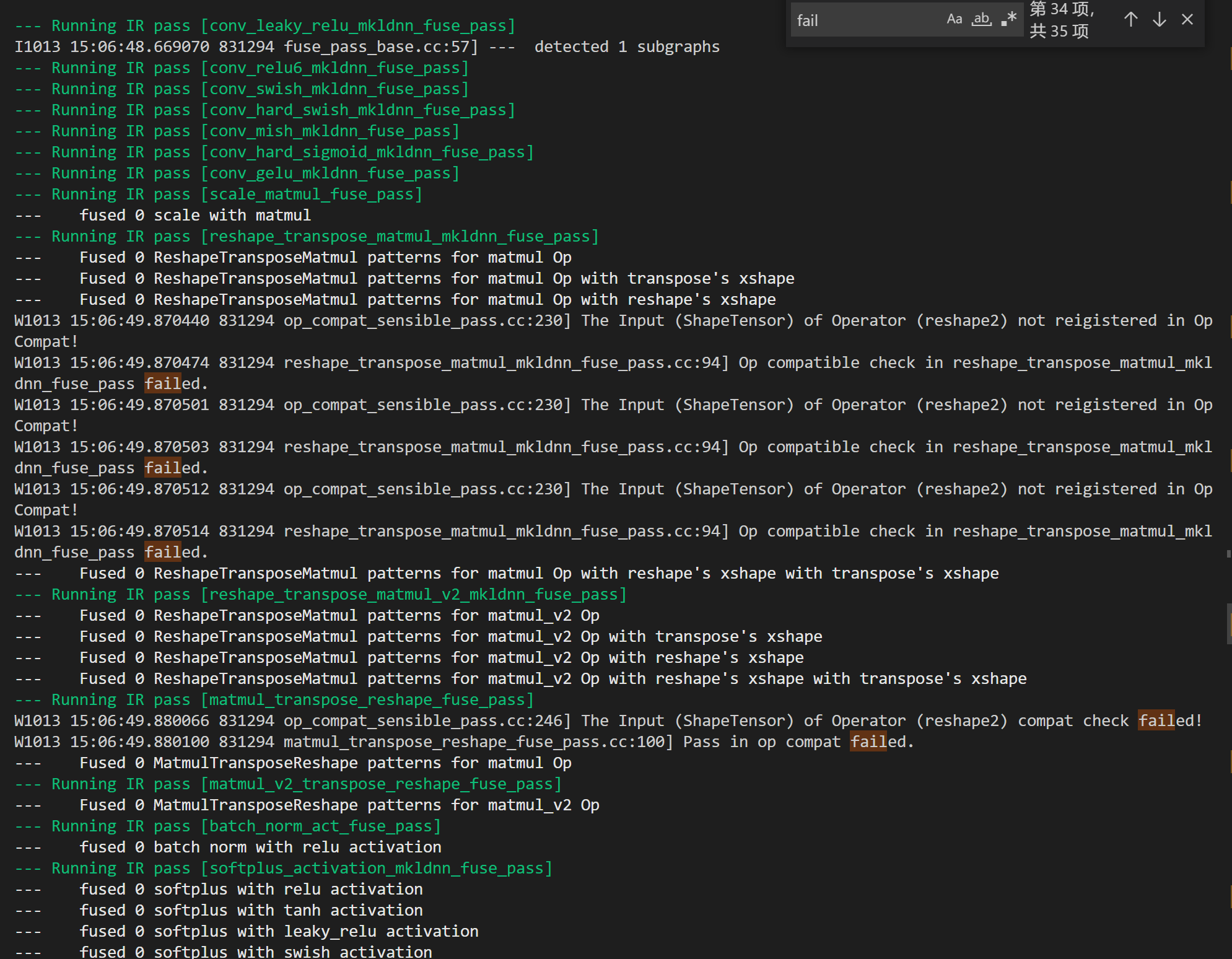Close the find widget
This screenshot has height=959, width=1232.
(x=1187, y=19)
